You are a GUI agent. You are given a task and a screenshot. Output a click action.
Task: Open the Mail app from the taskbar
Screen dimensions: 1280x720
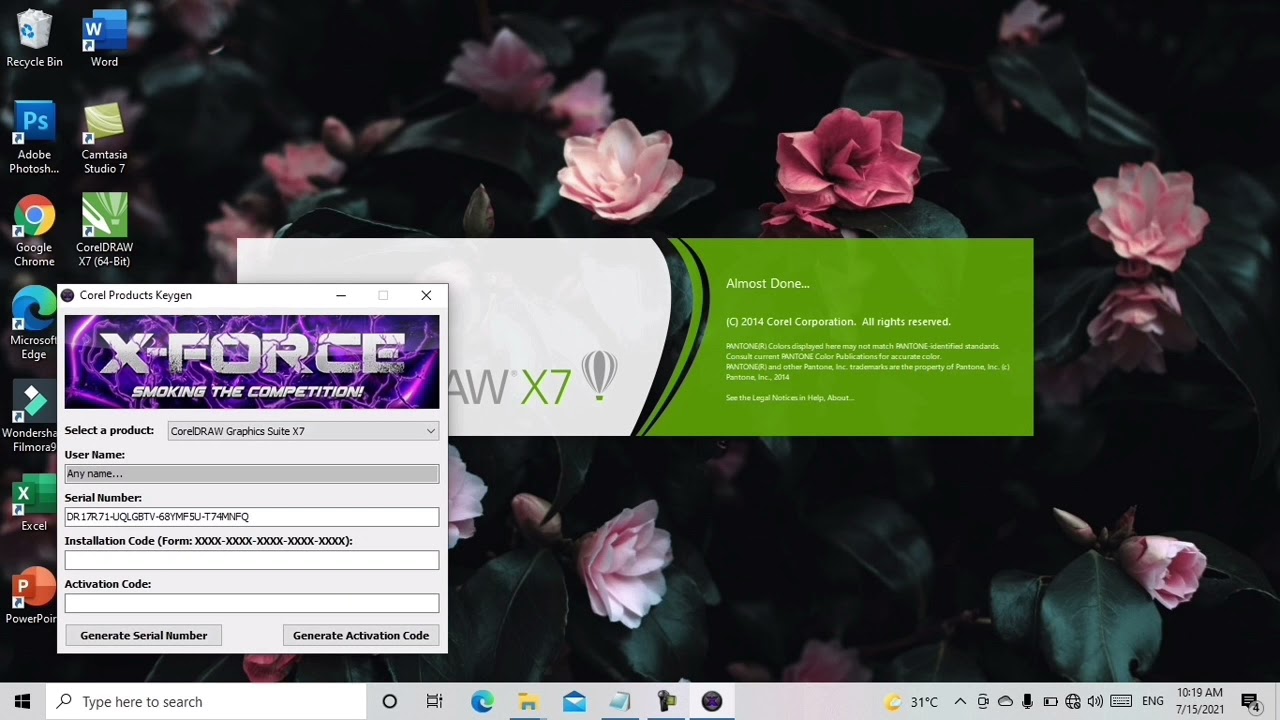(574, 702)
